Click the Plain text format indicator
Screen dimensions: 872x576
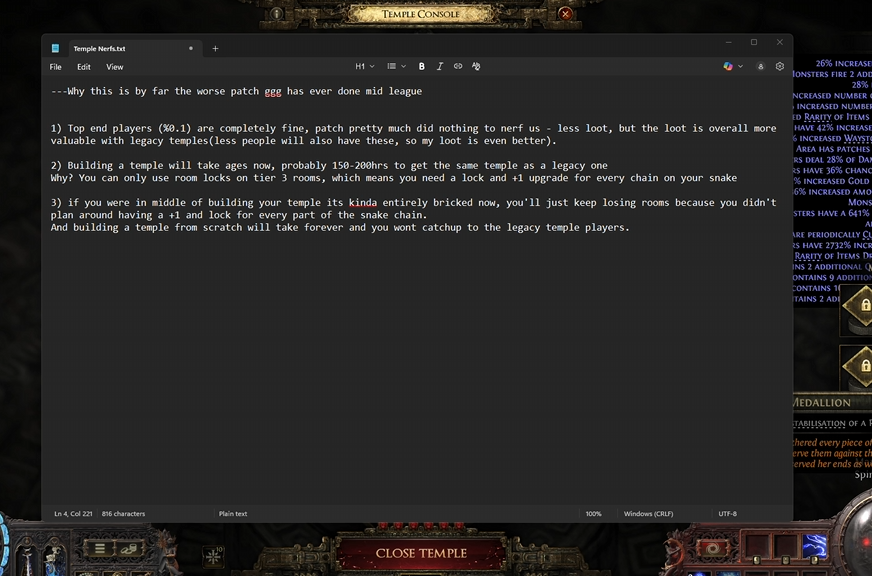point(233,514)
